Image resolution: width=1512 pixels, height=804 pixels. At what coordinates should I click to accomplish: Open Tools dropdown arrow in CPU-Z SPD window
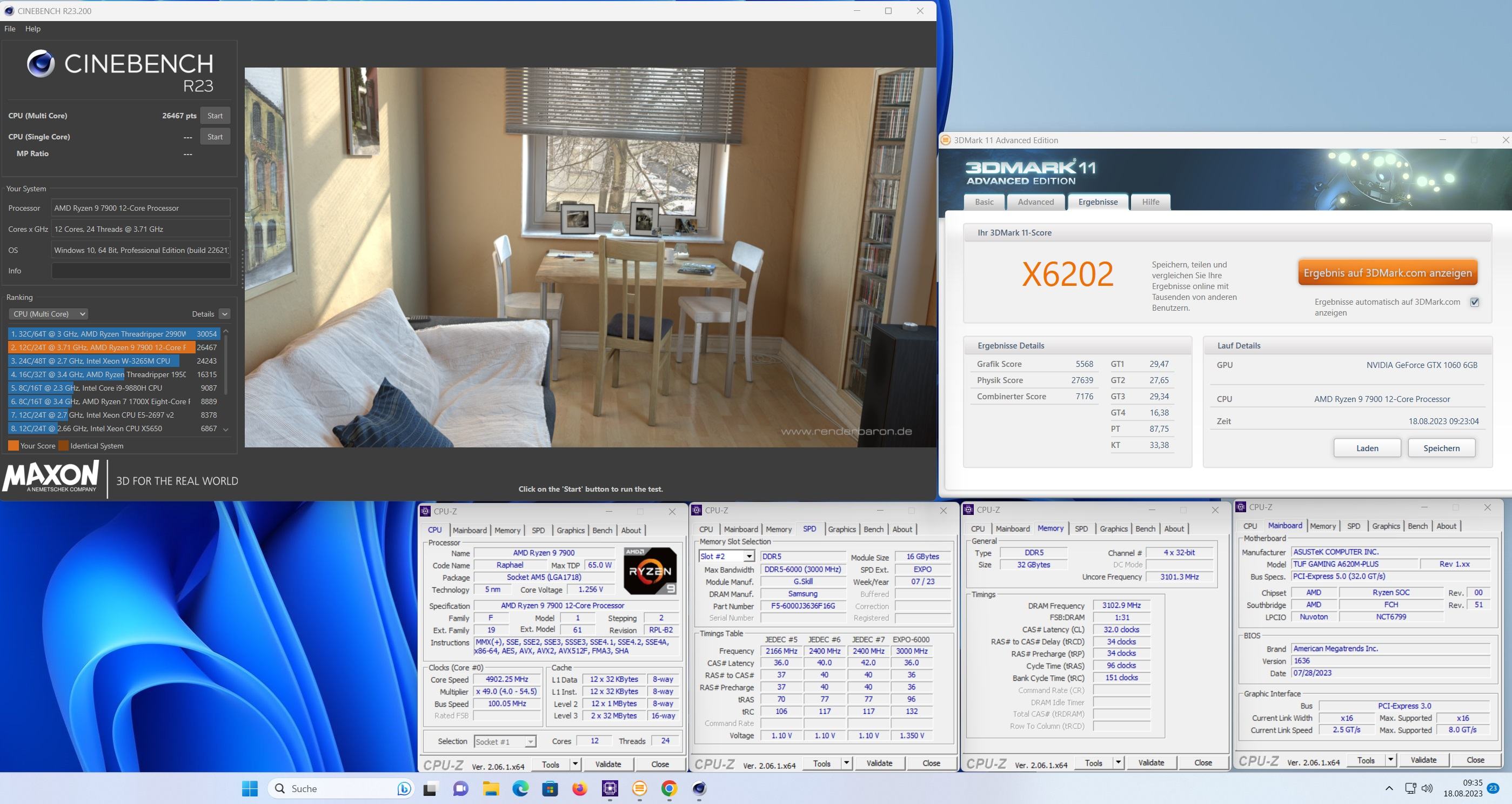[846, 763]
